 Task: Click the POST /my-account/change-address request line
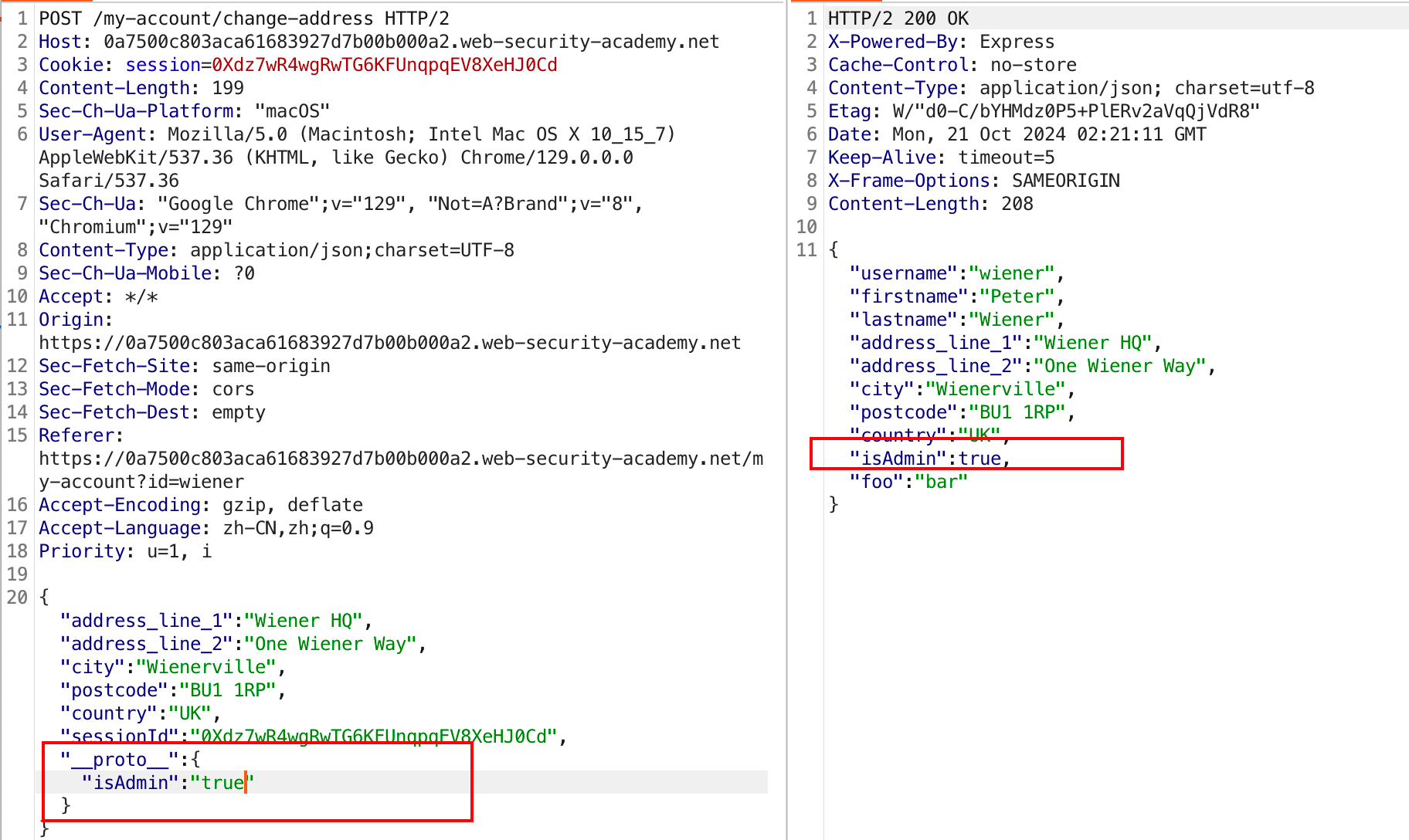pyautogui.click(x=244, y=19)
